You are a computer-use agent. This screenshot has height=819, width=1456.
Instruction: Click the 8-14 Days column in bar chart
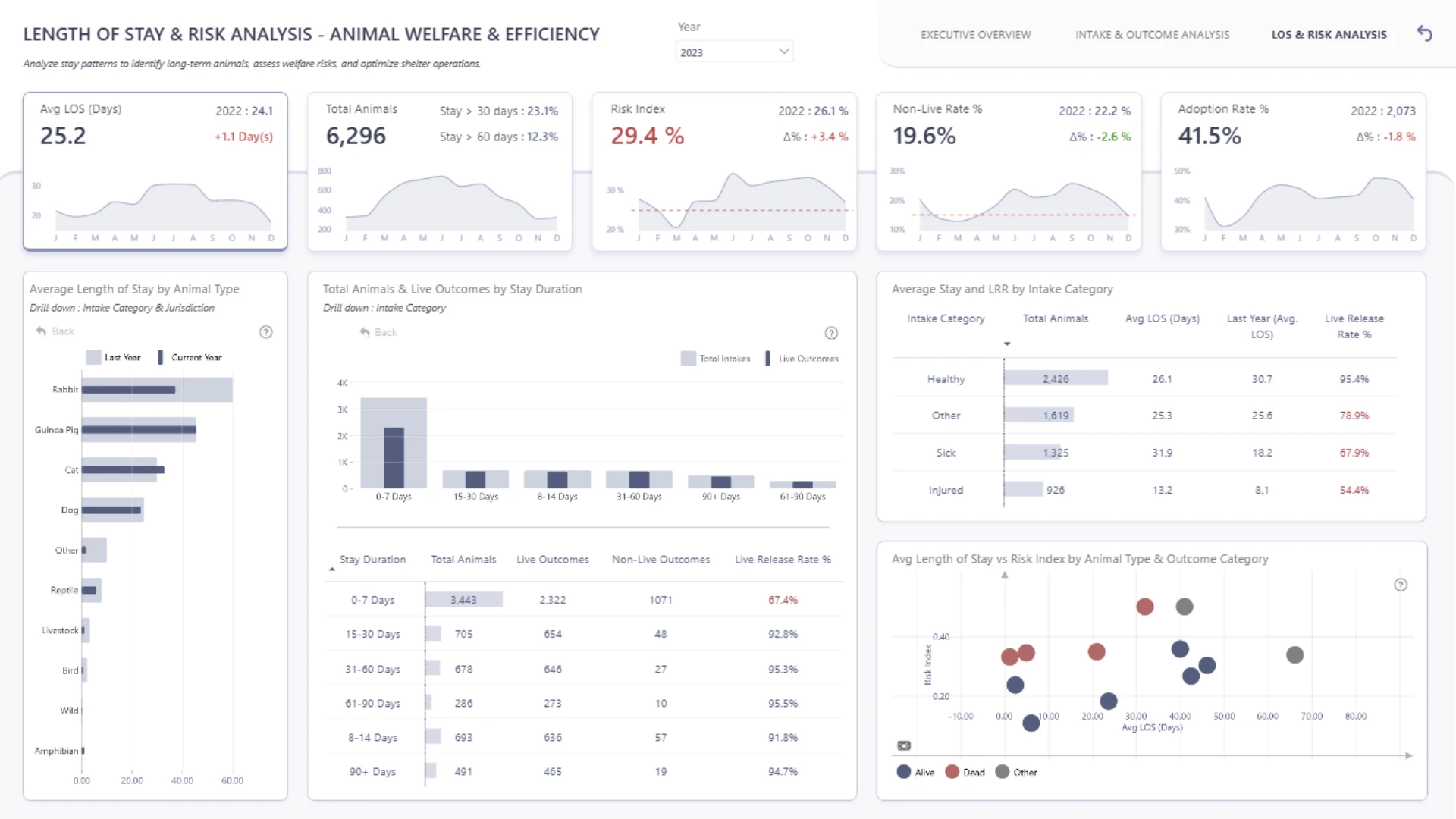click(x=557, y=479)
